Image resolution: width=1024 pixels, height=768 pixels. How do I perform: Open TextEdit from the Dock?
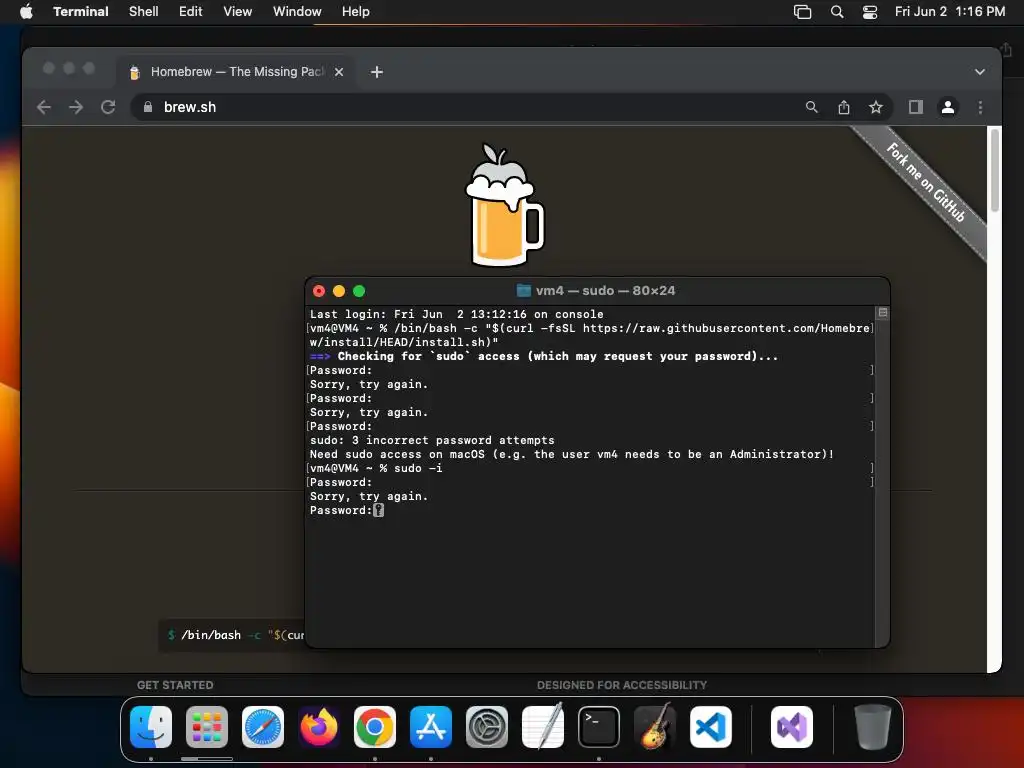[x=543, y=726]
